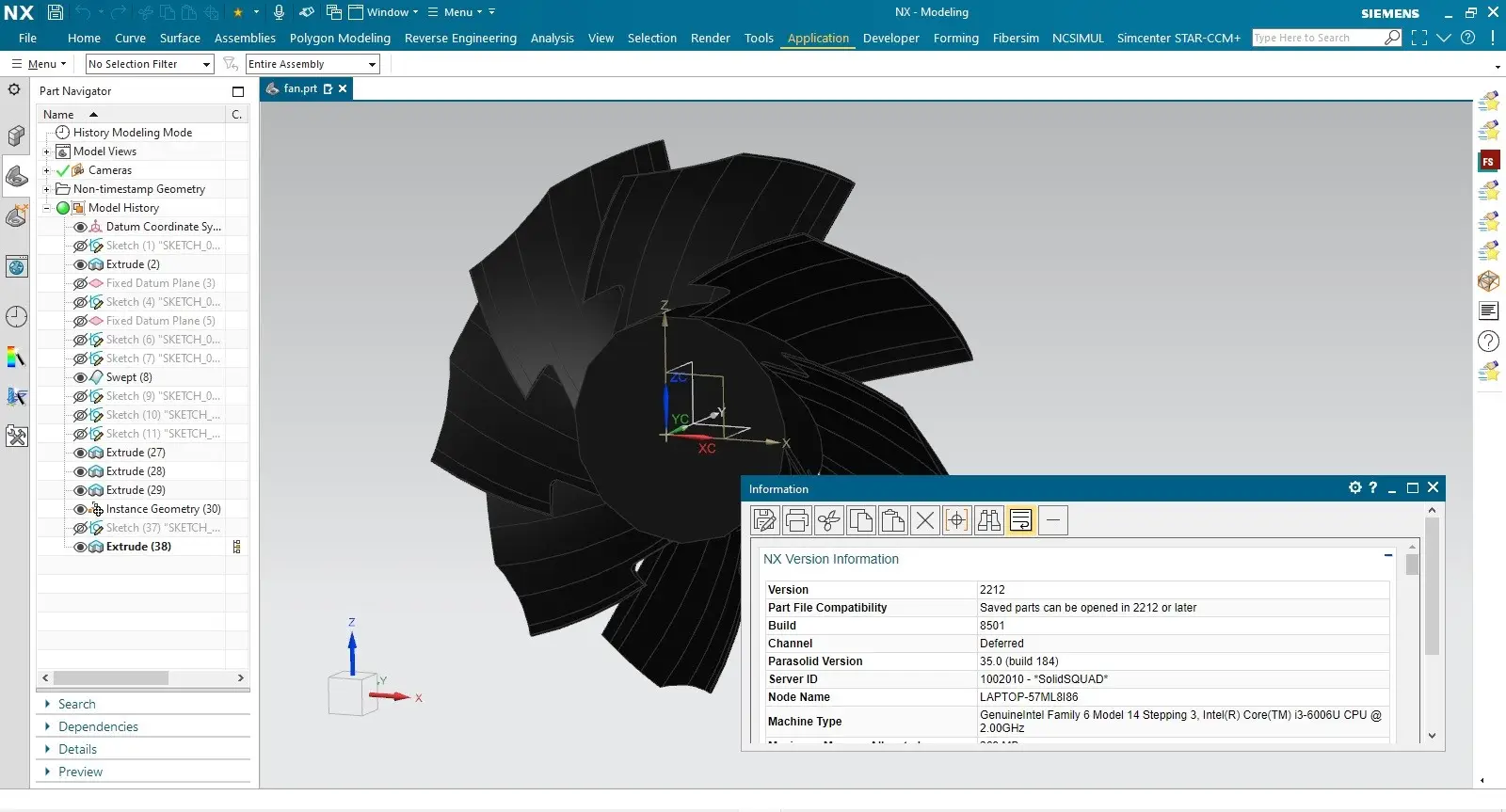This screenshot has height=812, width=1506.
Task: Click the inner scrollbar thumb beside NX Version Information
Action: (x=1412, y=565)
